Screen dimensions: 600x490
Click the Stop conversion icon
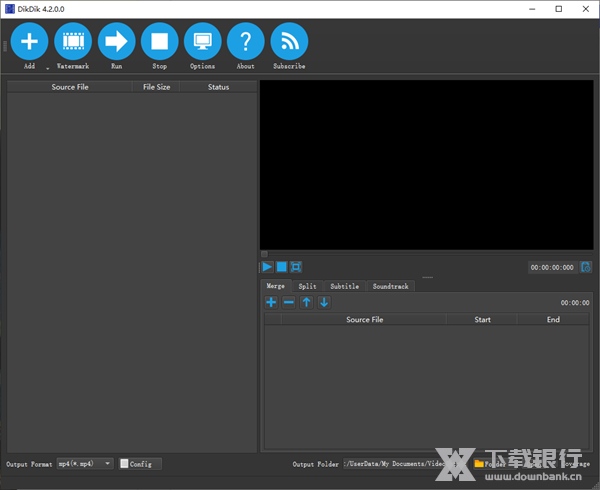[x=159, y=42]
